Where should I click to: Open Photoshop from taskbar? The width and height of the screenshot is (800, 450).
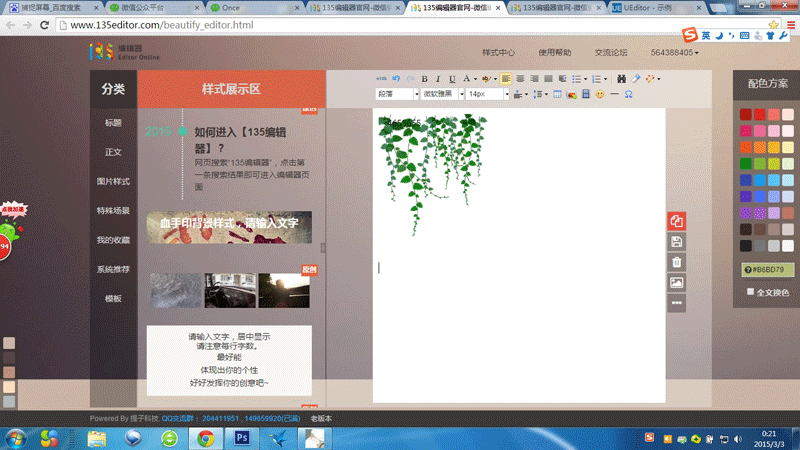pos(242,438)
